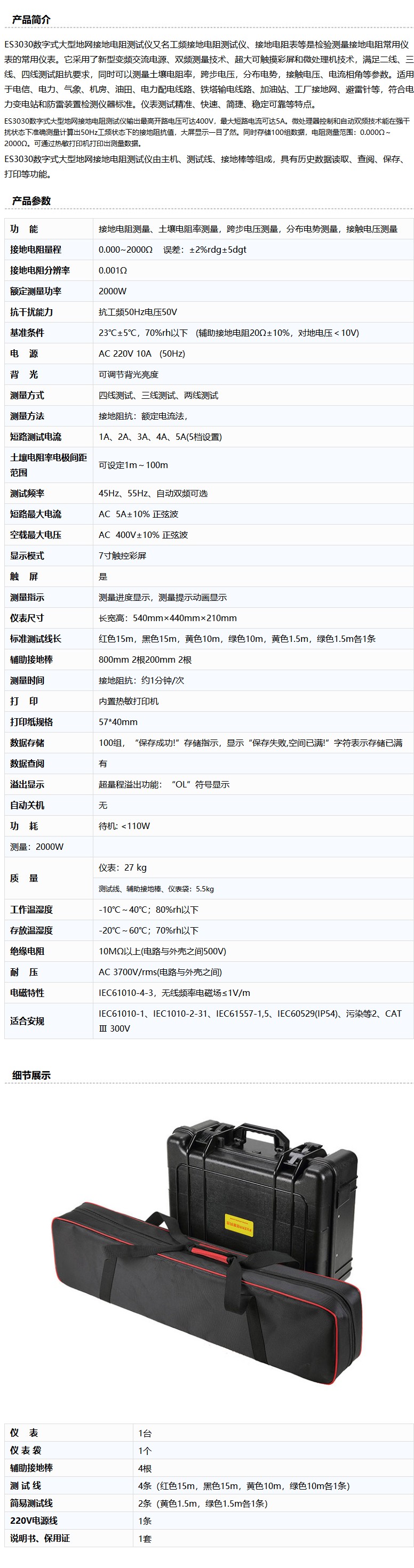Click the value 四线测试、三线测试、两线测试
The width and height of the screenshot is (414, 1568).
tap(158, 395)
